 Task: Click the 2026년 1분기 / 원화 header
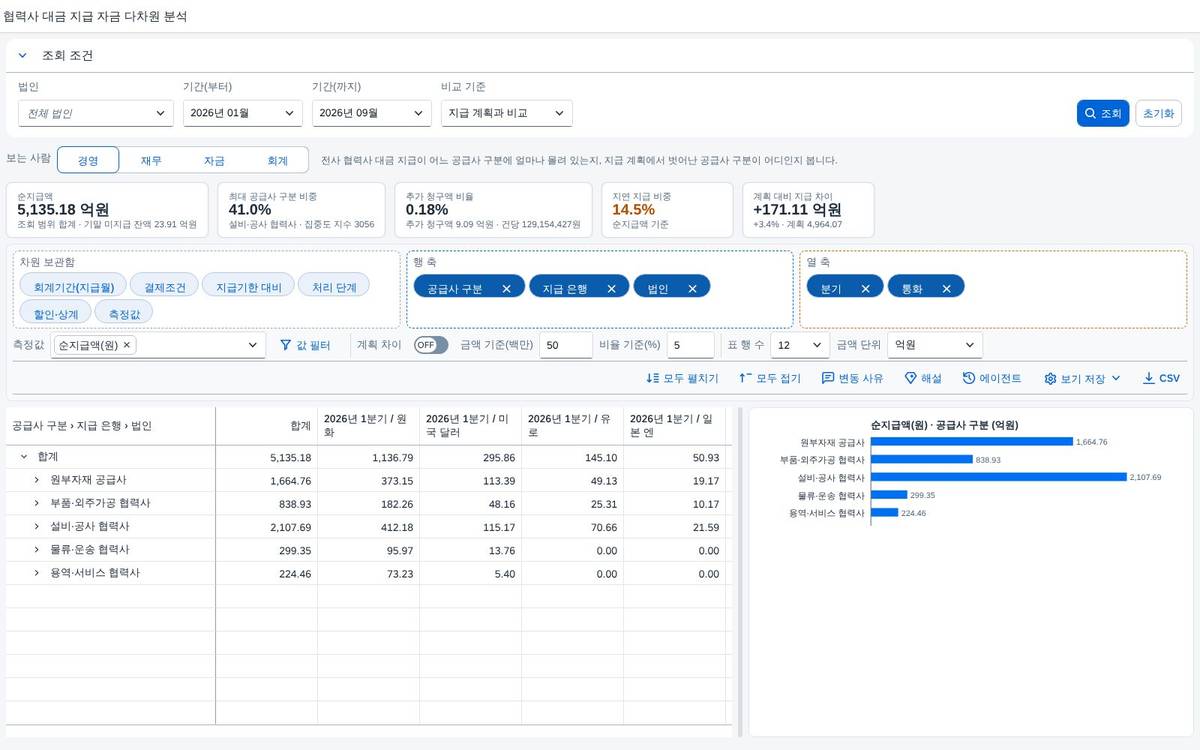tap(368, 426)
